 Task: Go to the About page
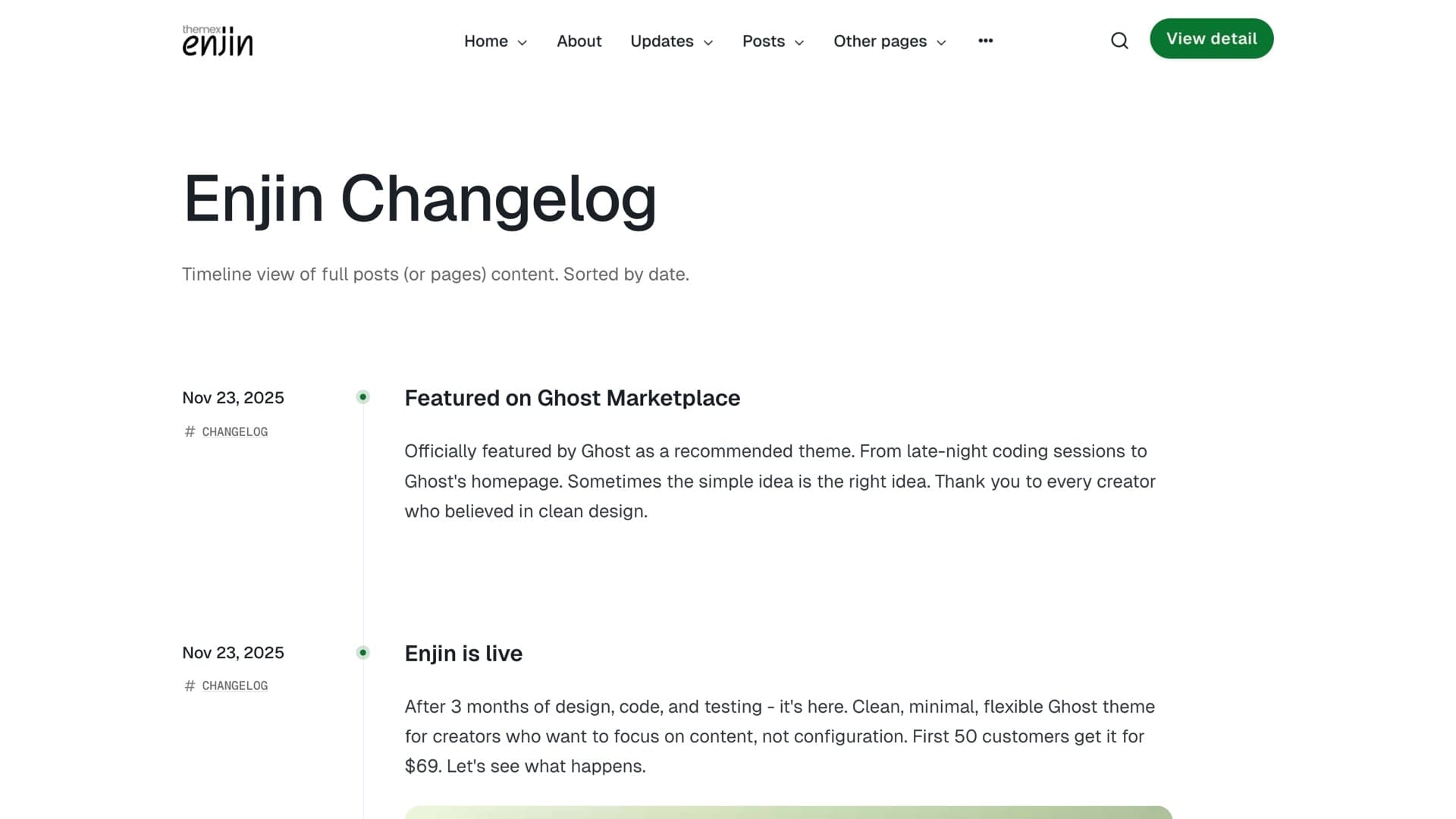tap(579, 41)
